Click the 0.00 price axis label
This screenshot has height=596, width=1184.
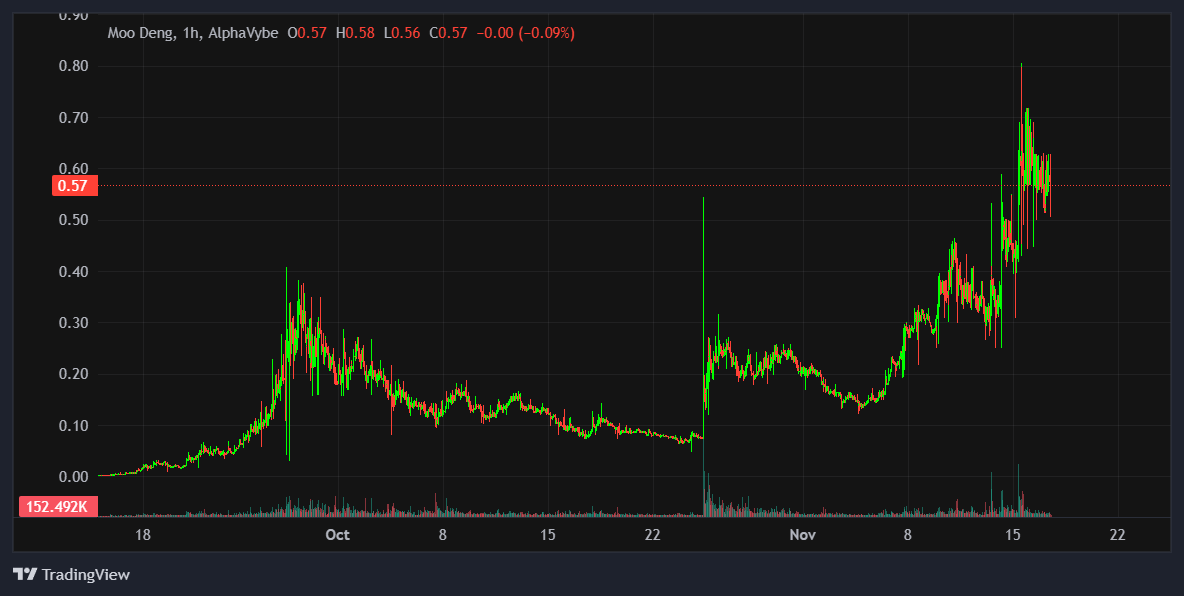click(x=74, y=477)
